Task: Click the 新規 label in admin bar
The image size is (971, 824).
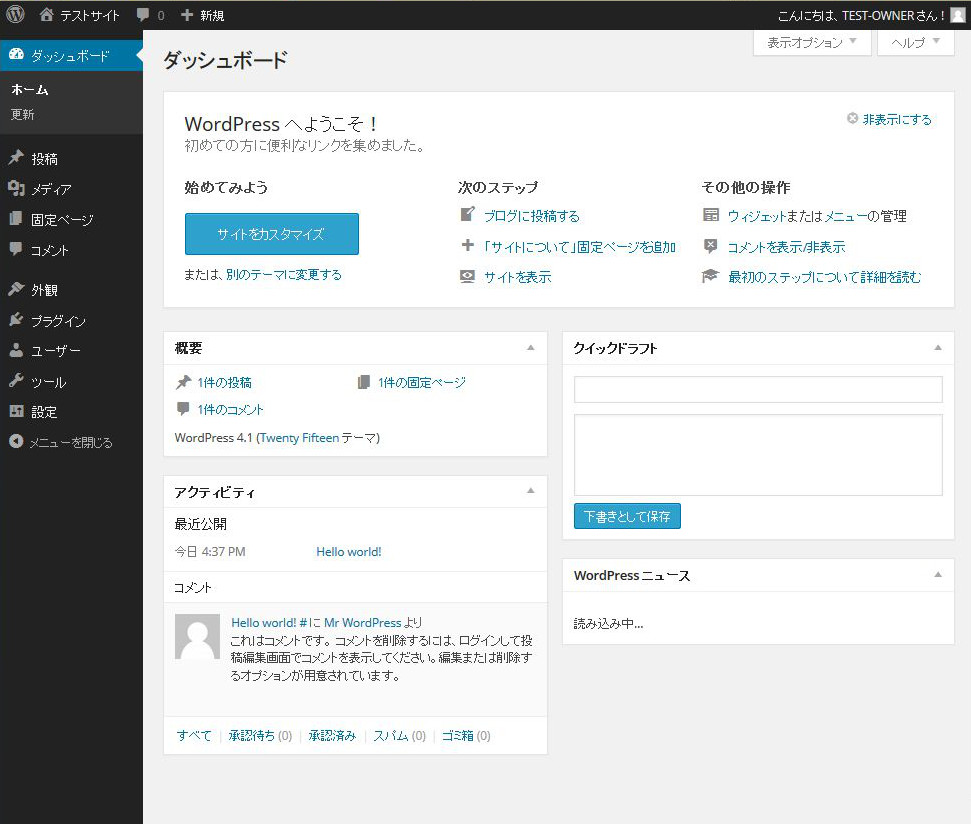Action: (x=212, y=15)
